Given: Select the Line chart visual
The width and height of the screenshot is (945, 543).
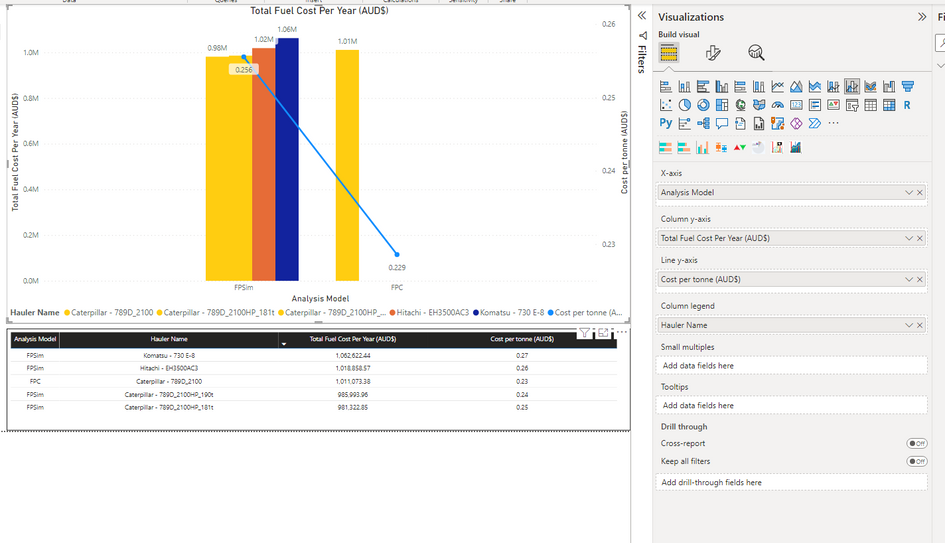Looking at the screenshot, I should (777, 87).
